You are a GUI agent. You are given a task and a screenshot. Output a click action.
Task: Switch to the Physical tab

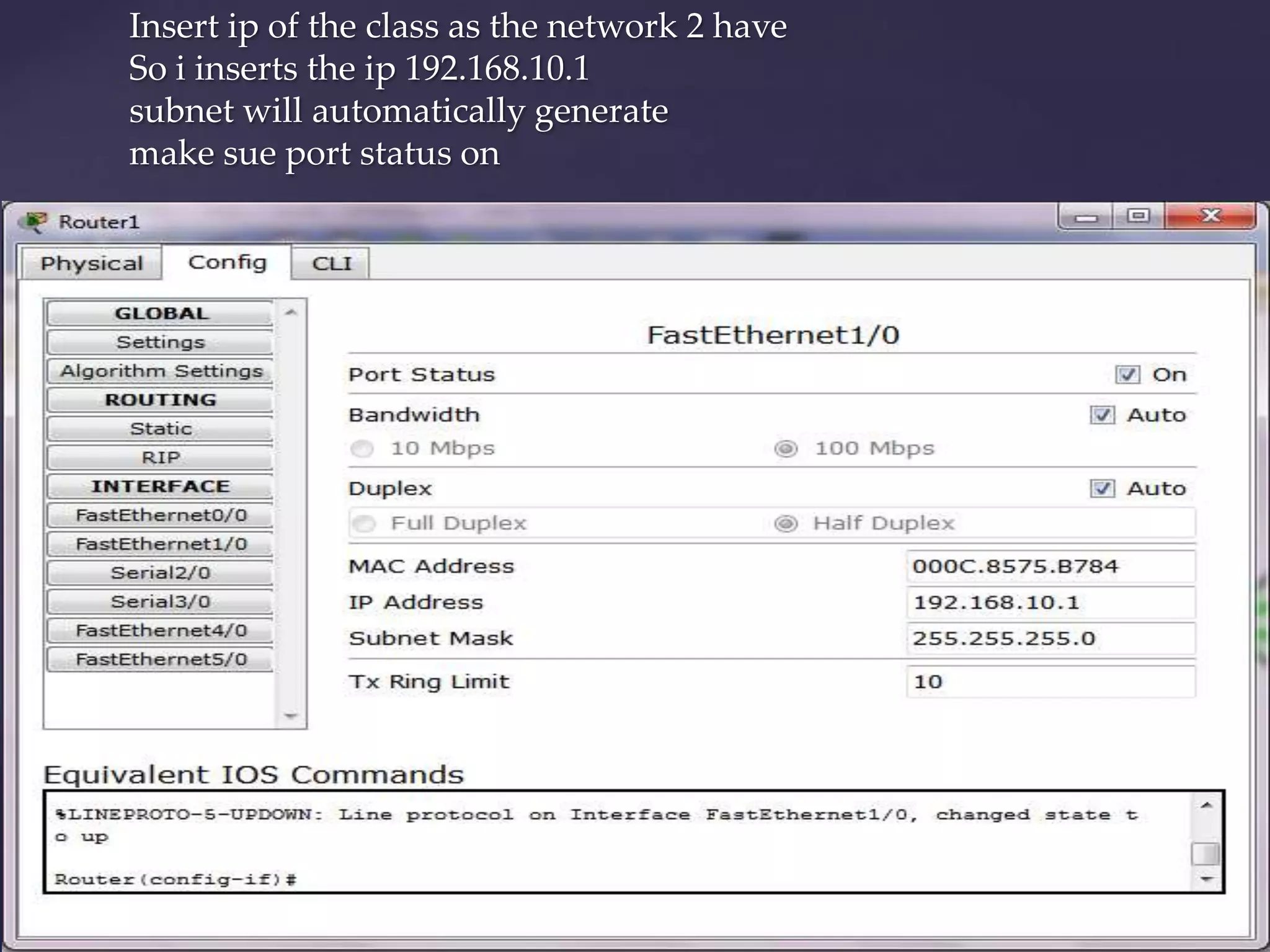click(x=91, y=263)
